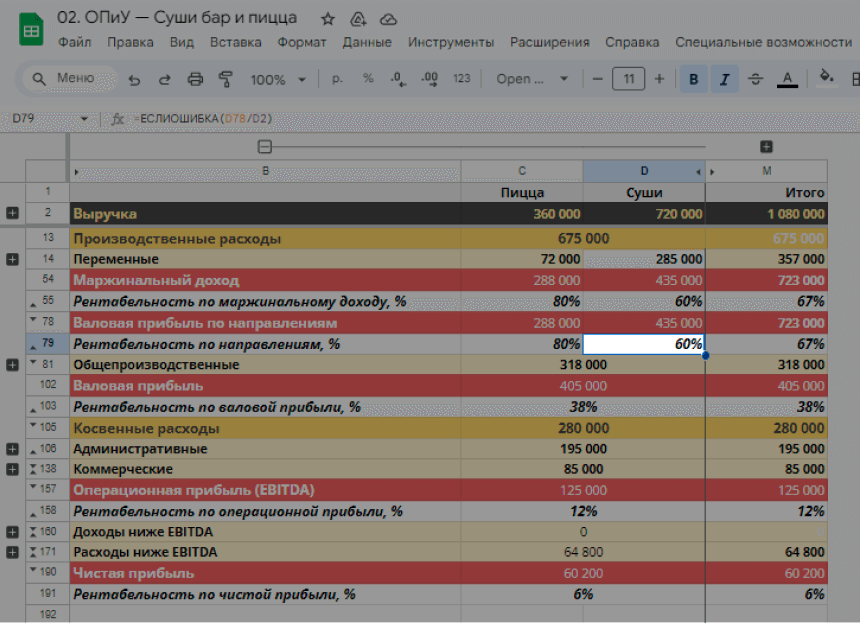Collapse the column group with minus button
860x623 pixels.
click(x=265, y=147)
